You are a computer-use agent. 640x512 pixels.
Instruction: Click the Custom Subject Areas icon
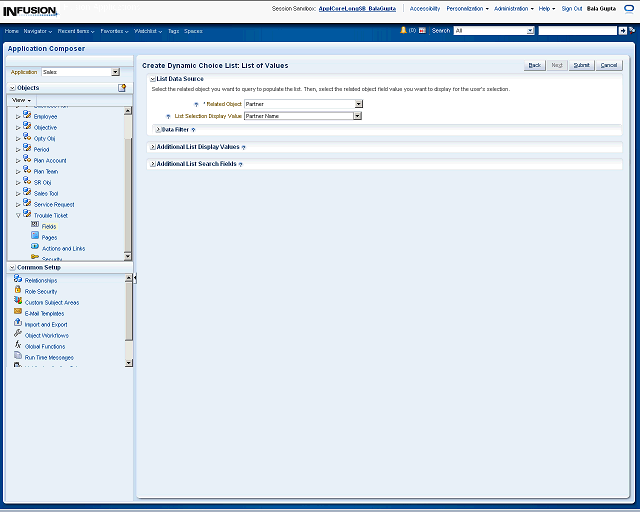pos(18,301)
